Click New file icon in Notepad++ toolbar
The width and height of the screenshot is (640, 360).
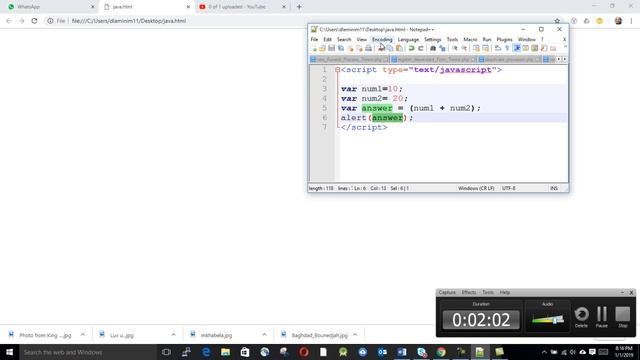click(x=314, y=49)
